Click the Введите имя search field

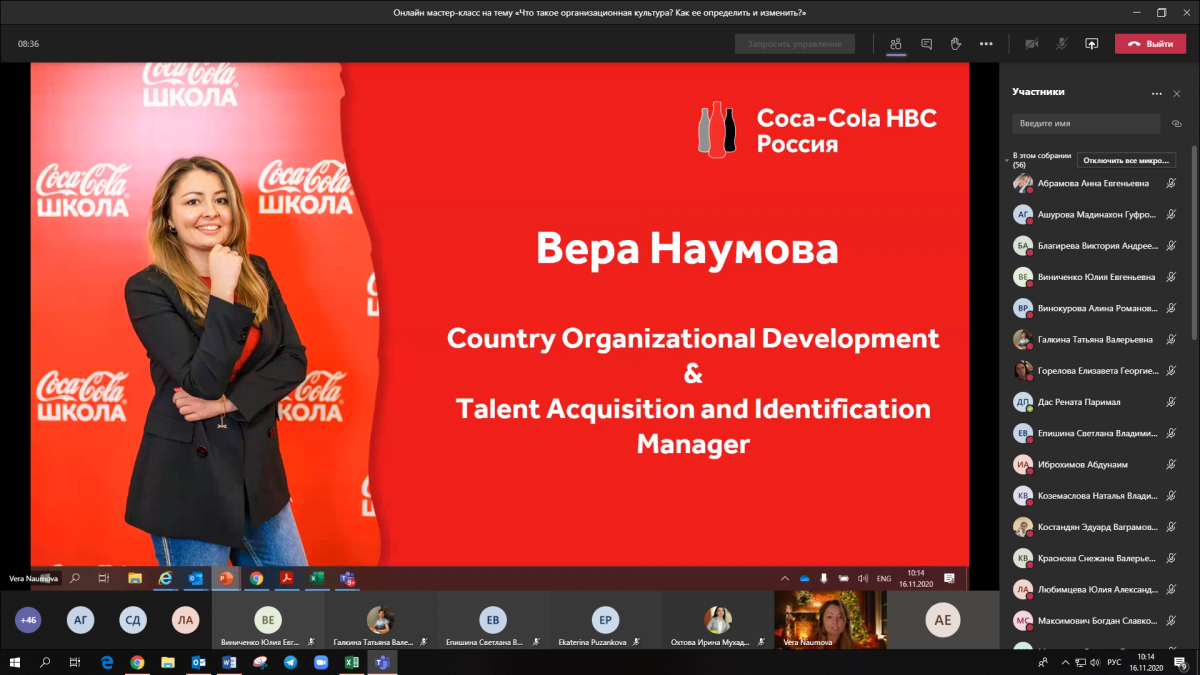(x=1086, y=123)
